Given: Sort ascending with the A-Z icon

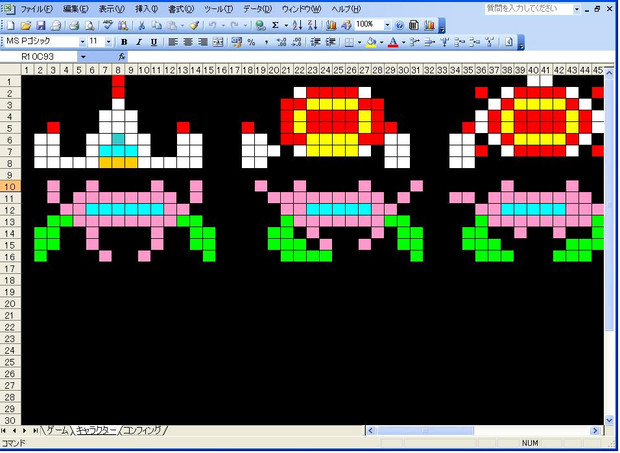Looking at the screenshot, I should (297, 26).
